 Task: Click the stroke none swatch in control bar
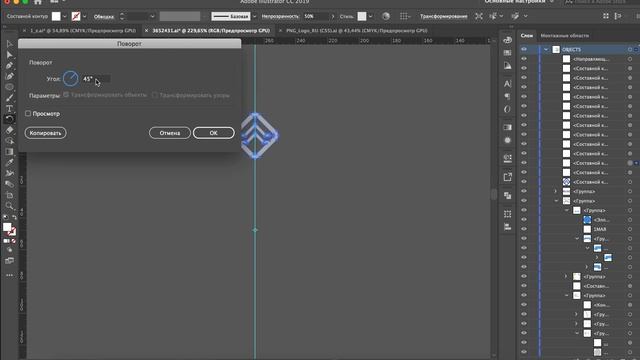coord(76,16)
